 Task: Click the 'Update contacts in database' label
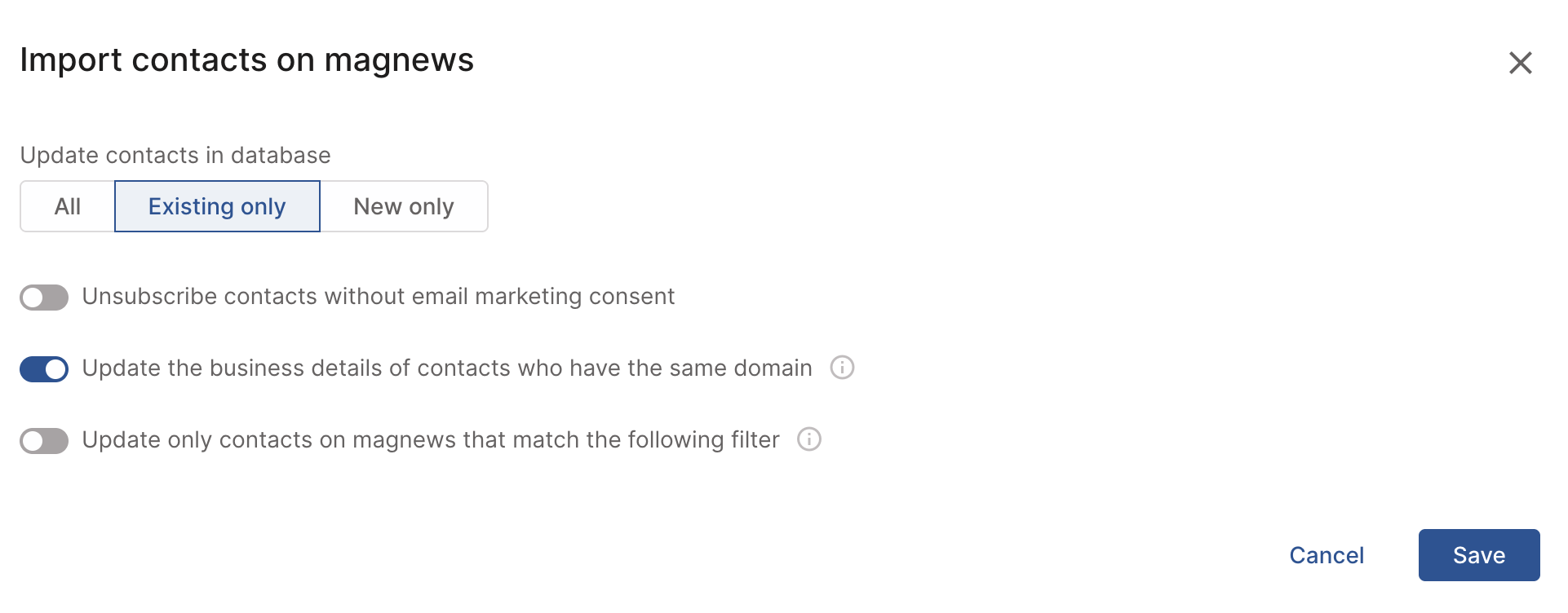coord(175,155)
